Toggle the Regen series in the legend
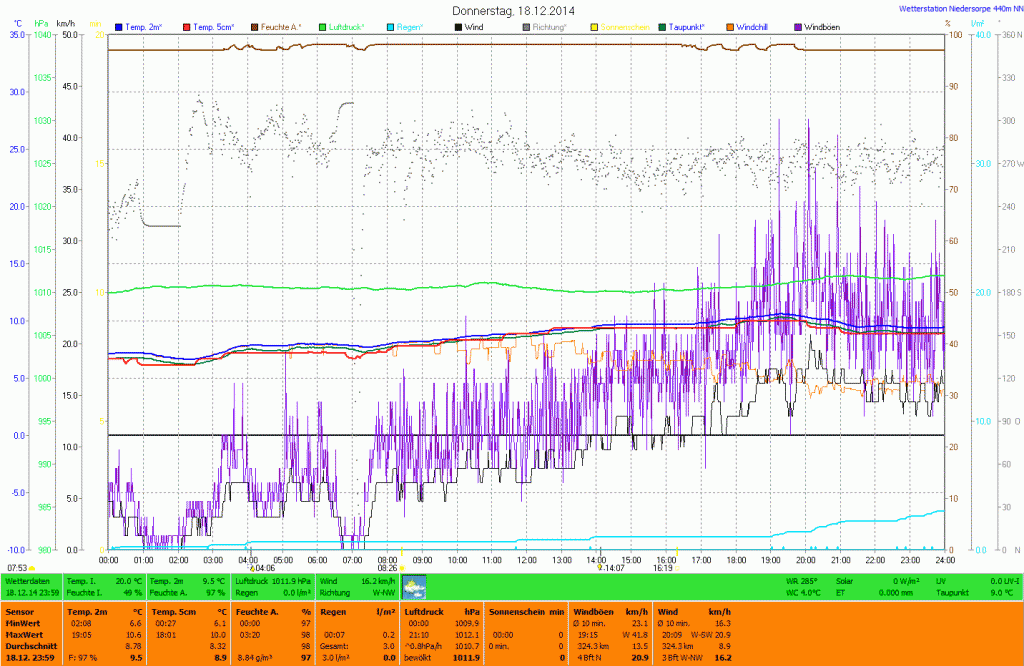The height and width of the screenshot is (666, 1024). [410, 26]
